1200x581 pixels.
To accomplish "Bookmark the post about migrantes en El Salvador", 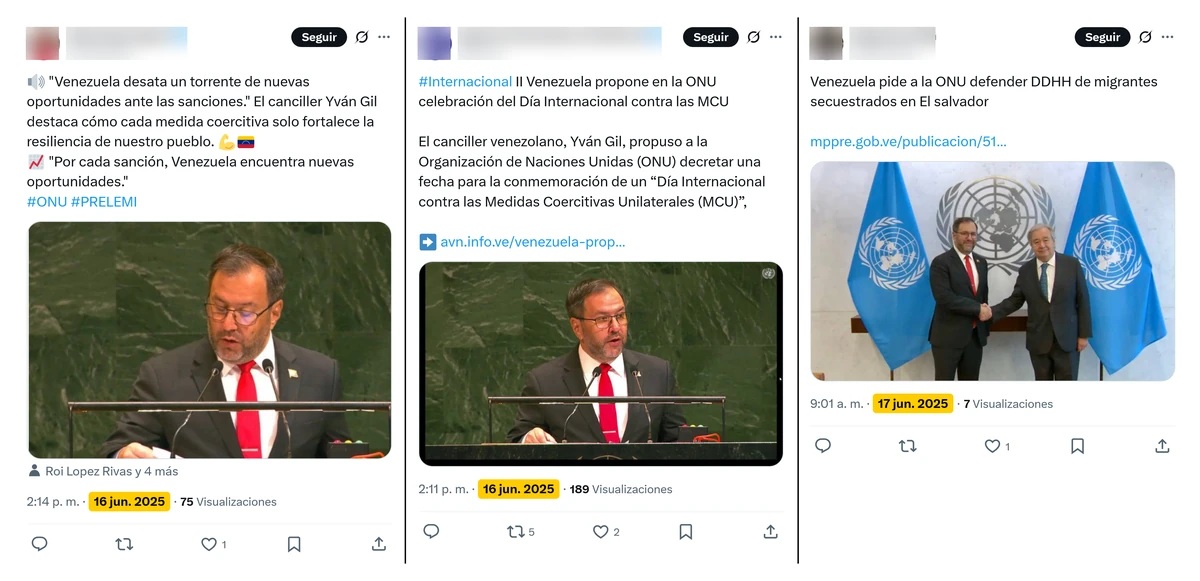I will click(x=1077, y=446).
